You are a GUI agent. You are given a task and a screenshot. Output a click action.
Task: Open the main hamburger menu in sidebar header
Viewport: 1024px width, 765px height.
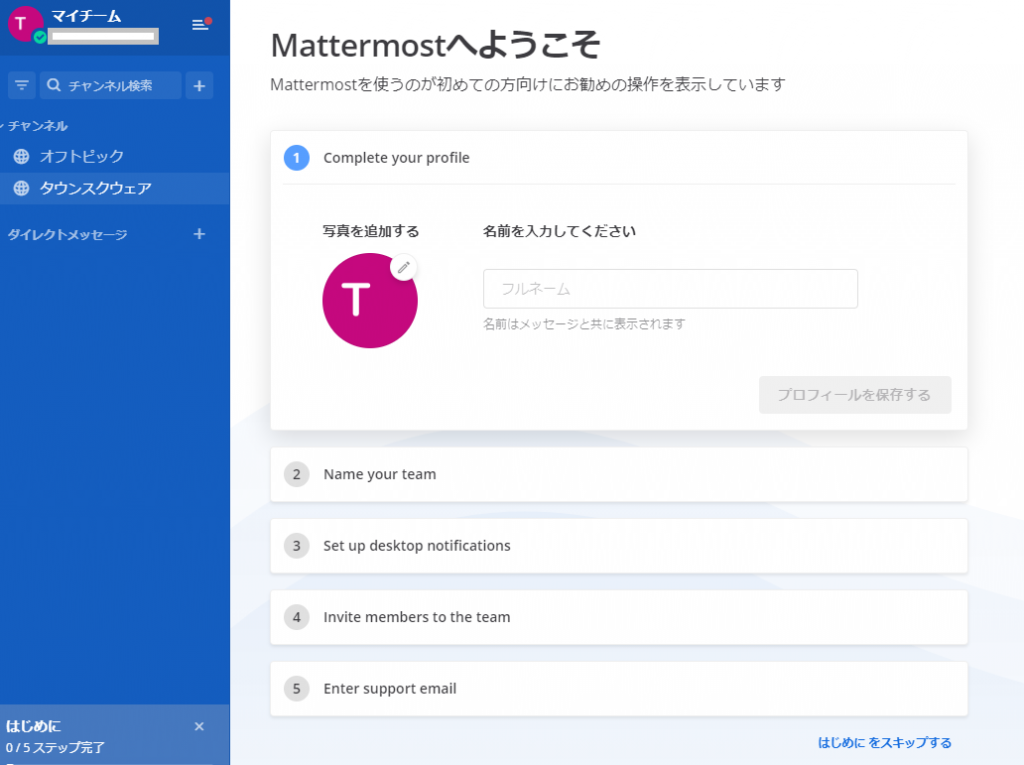200,25
